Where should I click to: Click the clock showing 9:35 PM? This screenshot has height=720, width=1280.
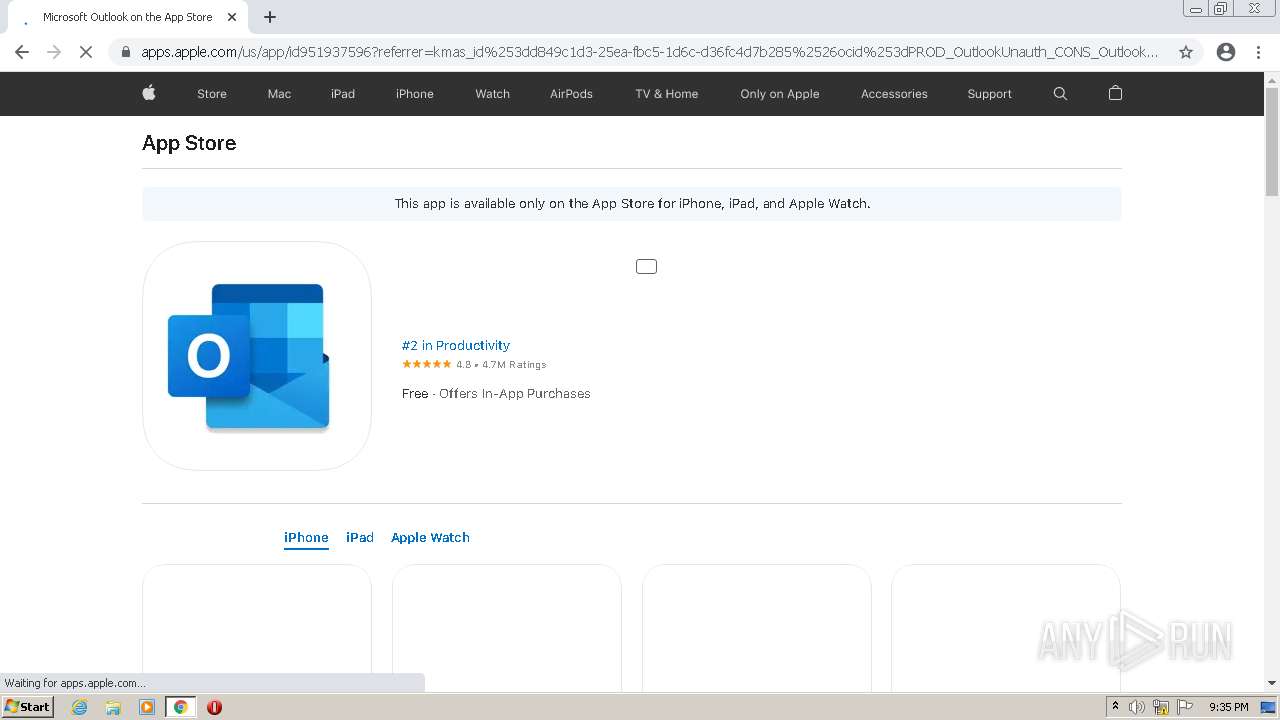pyautogui.click(x=1229, y=707)
